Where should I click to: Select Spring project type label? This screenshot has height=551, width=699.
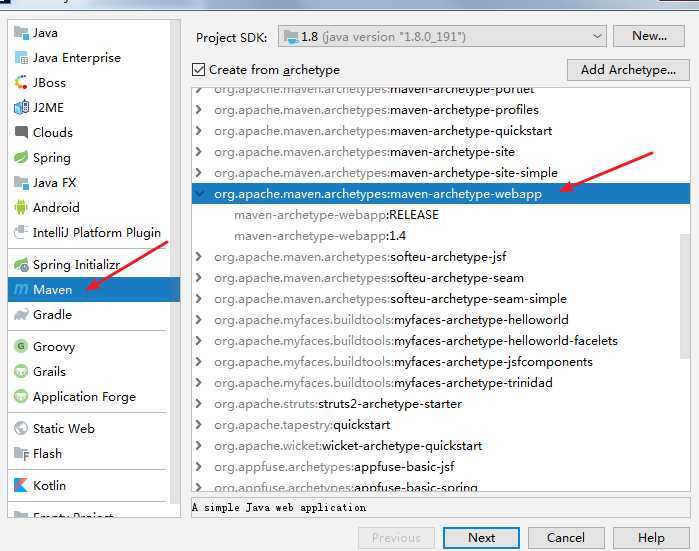click(x=52, y=158)
